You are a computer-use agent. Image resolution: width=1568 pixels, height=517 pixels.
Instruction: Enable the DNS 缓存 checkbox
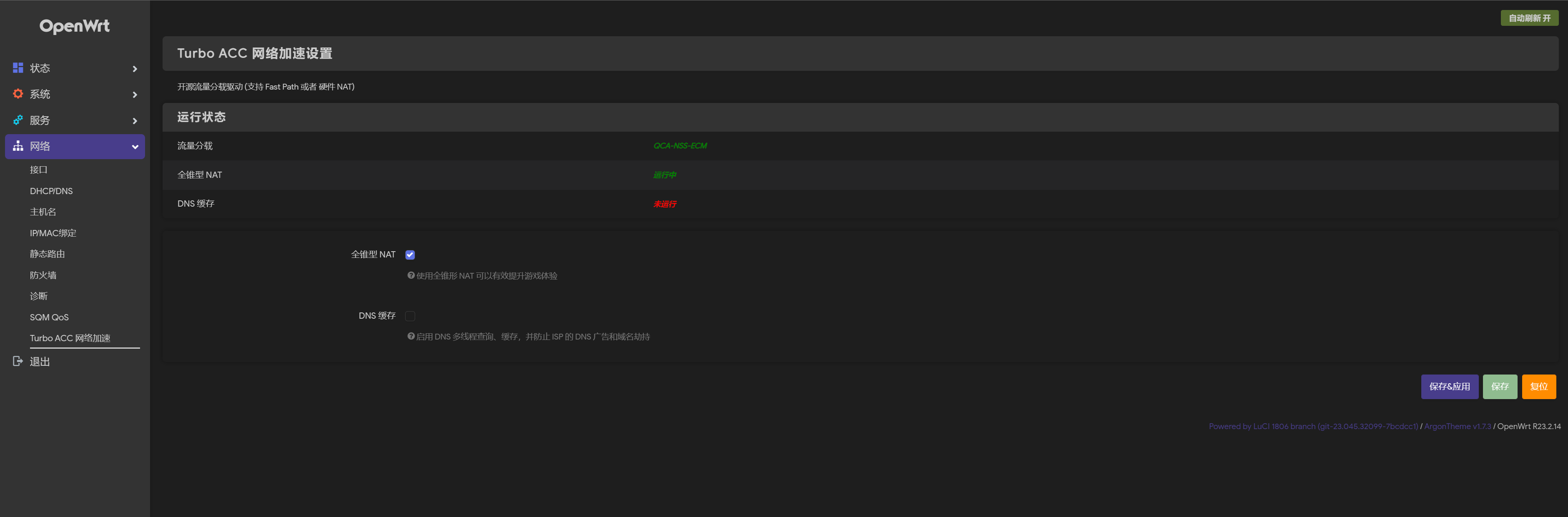click(410, 316)
